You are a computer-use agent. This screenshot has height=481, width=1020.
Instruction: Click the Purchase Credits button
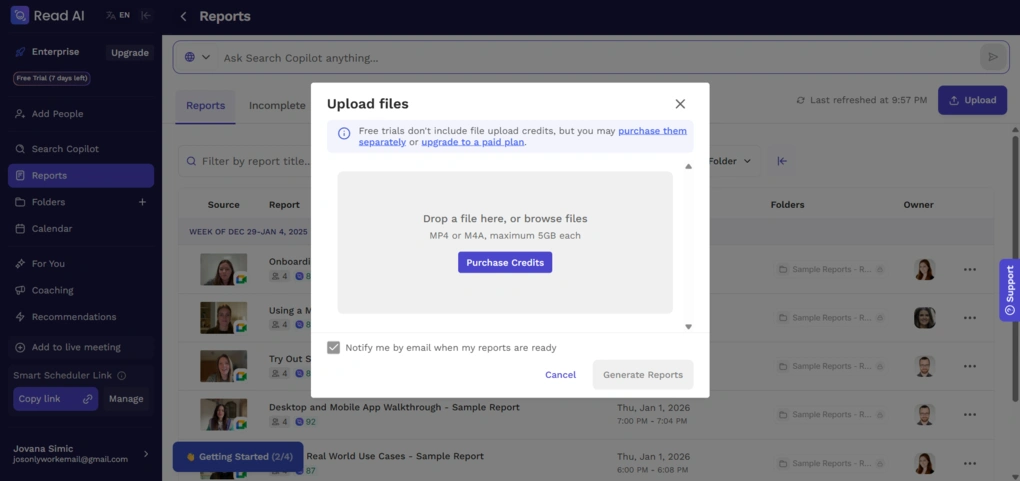point(505,262)
